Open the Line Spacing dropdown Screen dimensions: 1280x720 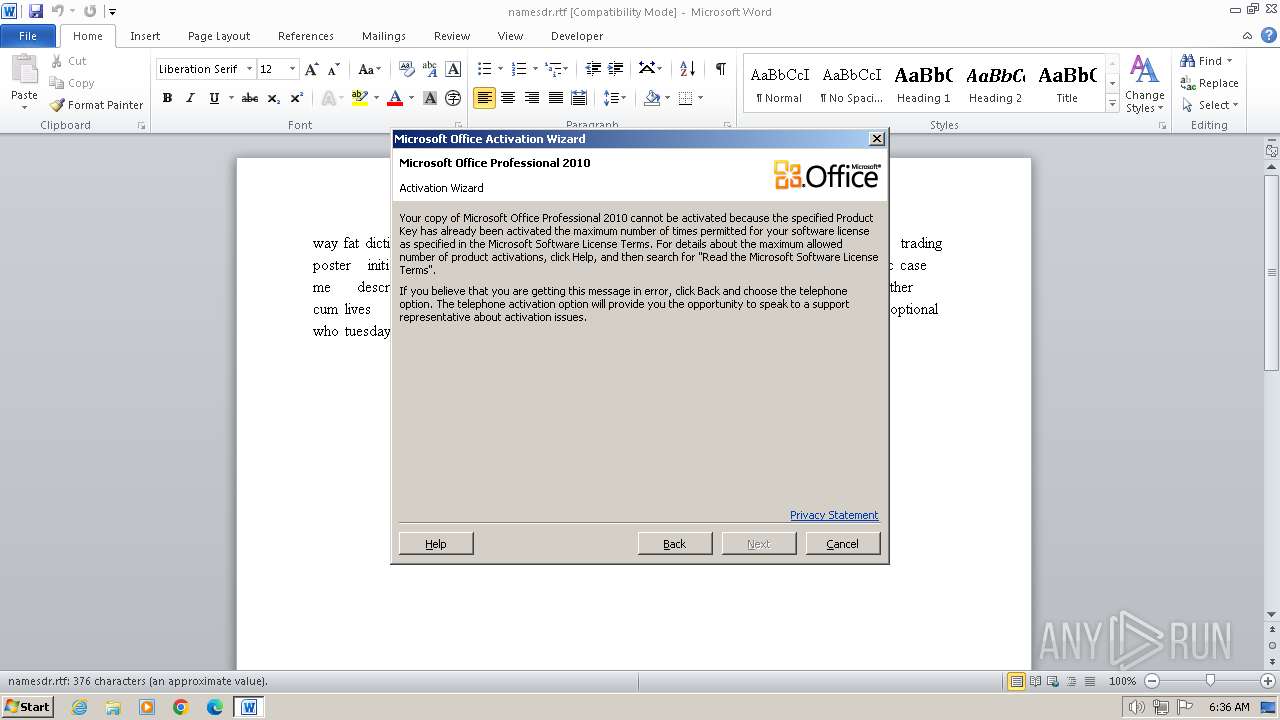tap(615, 98)
